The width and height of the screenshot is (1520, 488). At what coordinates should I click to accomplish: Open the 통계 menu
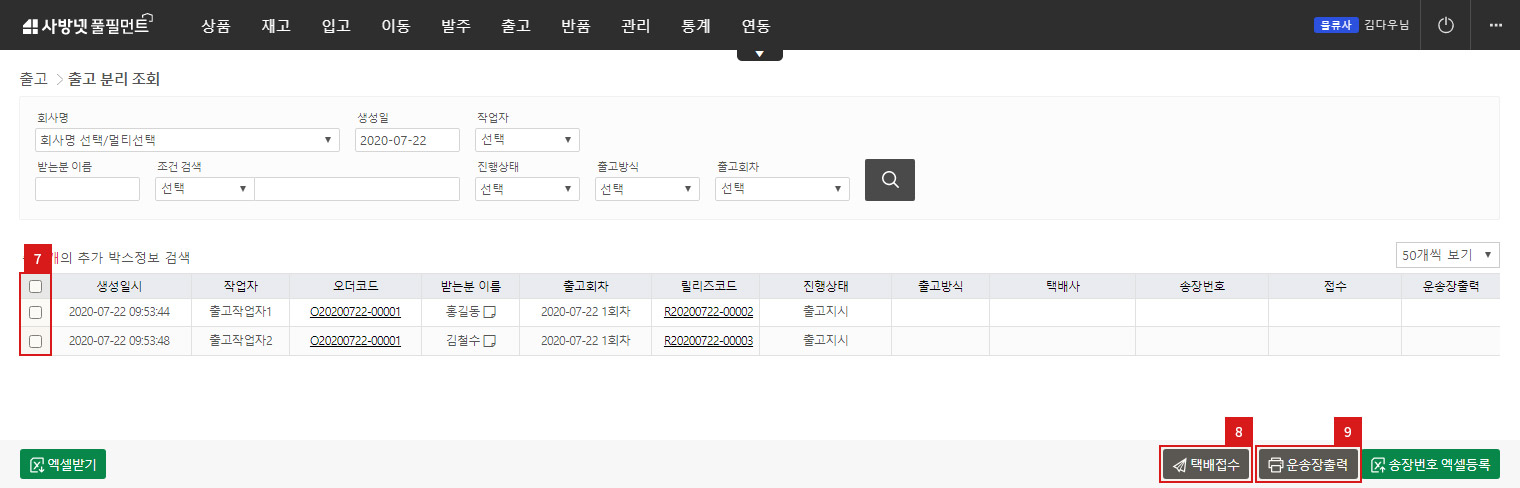pos(695,26)
